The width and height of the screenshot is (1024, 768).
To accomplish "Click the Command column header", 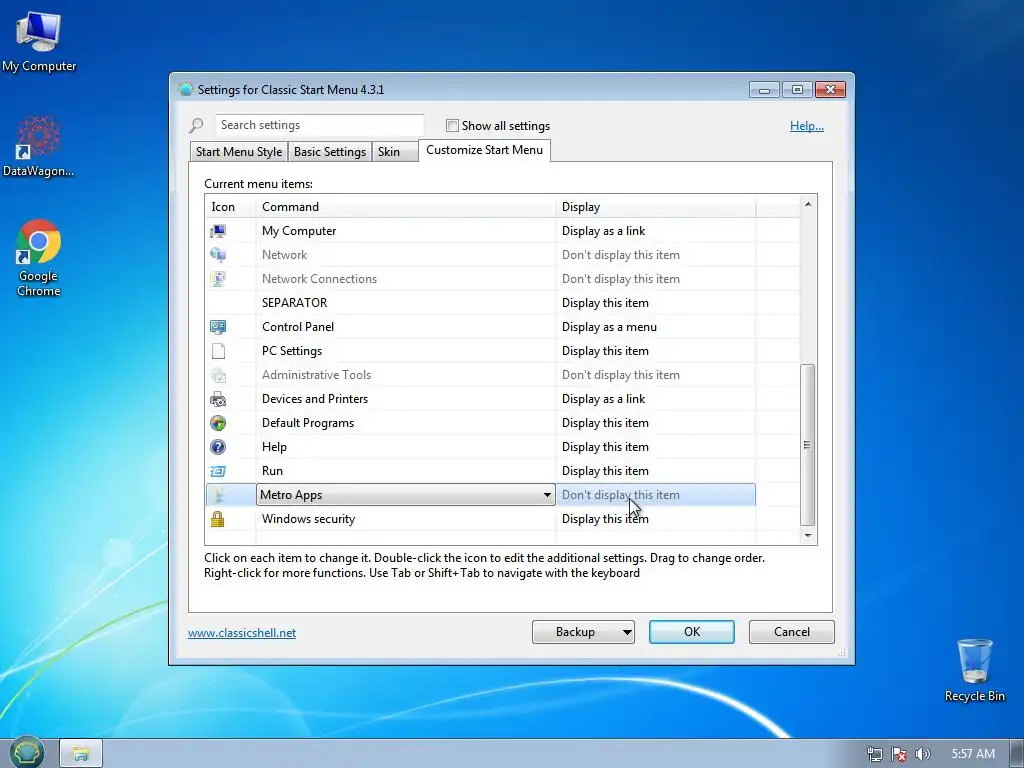I will point(406,207).
